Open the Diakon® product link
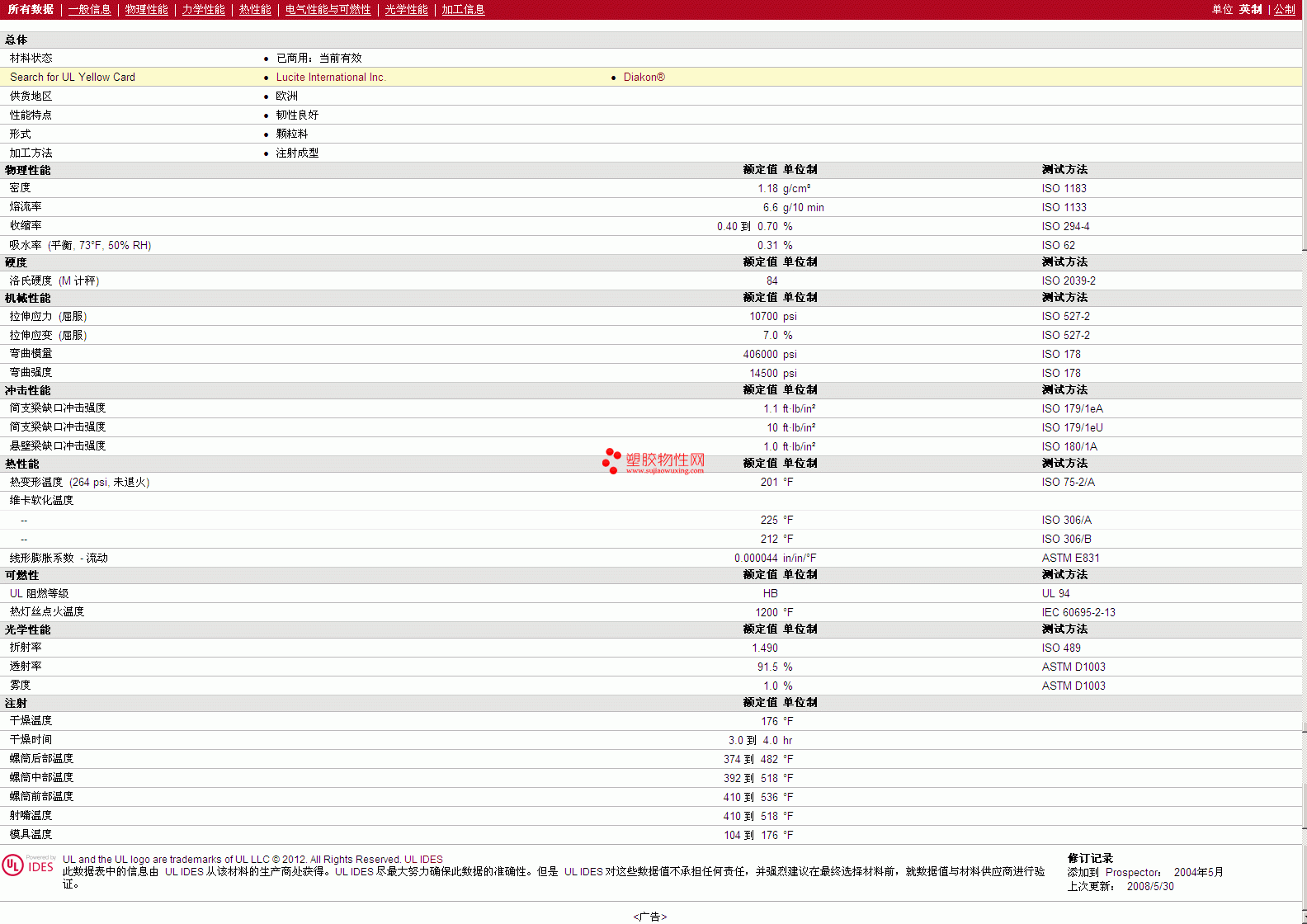Viewport: 1307px width, 924px height. (644, 77)
